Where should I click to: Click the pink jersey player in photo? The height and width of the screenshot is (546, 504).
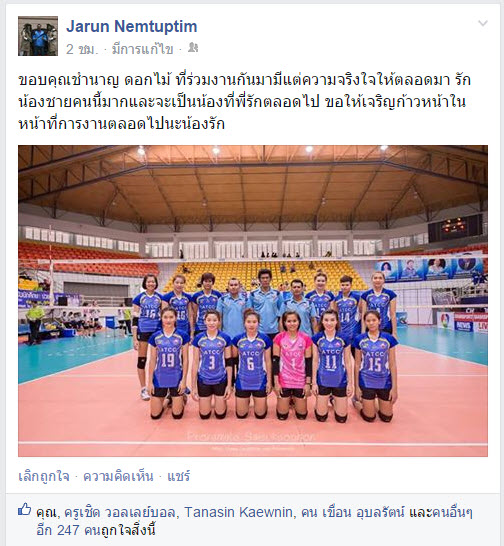click(292, 364)
